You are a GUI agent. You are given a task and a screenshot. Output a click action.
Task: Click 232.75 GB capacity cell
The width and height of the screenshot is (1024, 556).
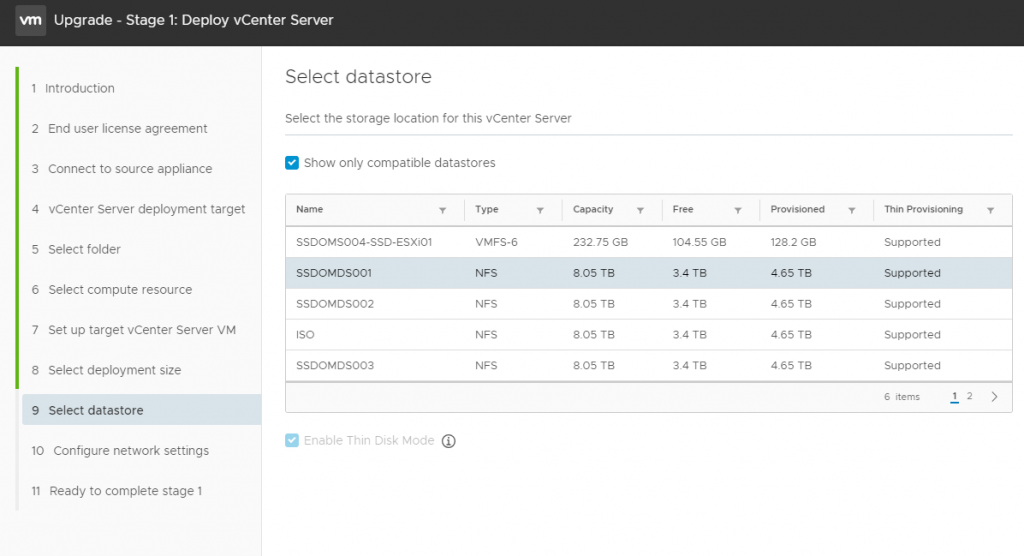pos(600,242)
